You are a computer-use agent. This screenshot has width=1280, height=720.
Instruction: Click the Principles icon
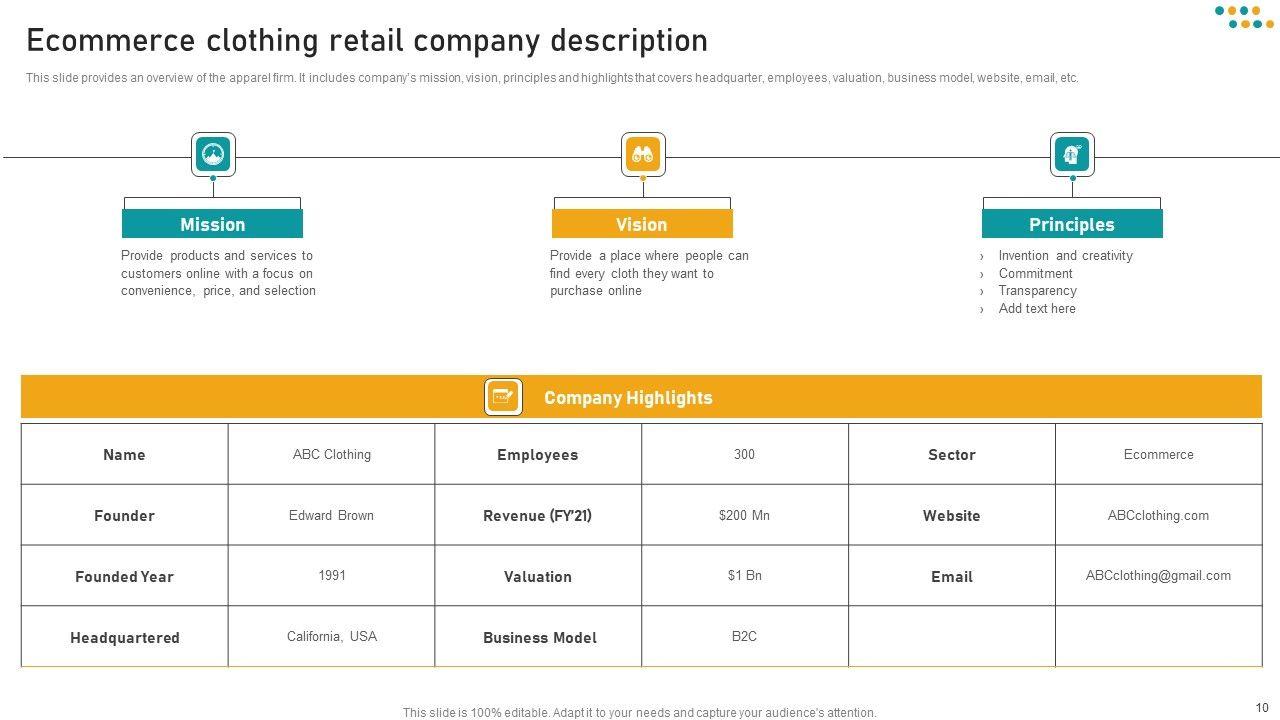(x=1072, y=155)
